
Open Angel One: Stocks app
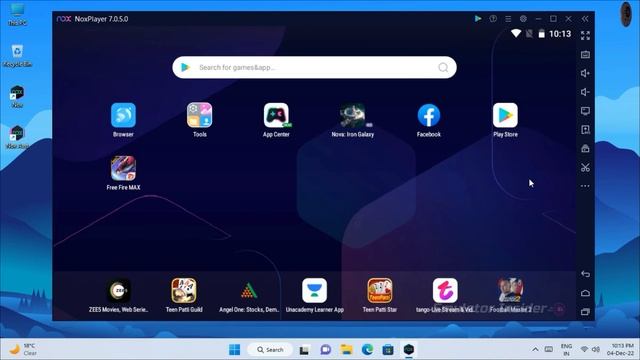coord(249,291)
